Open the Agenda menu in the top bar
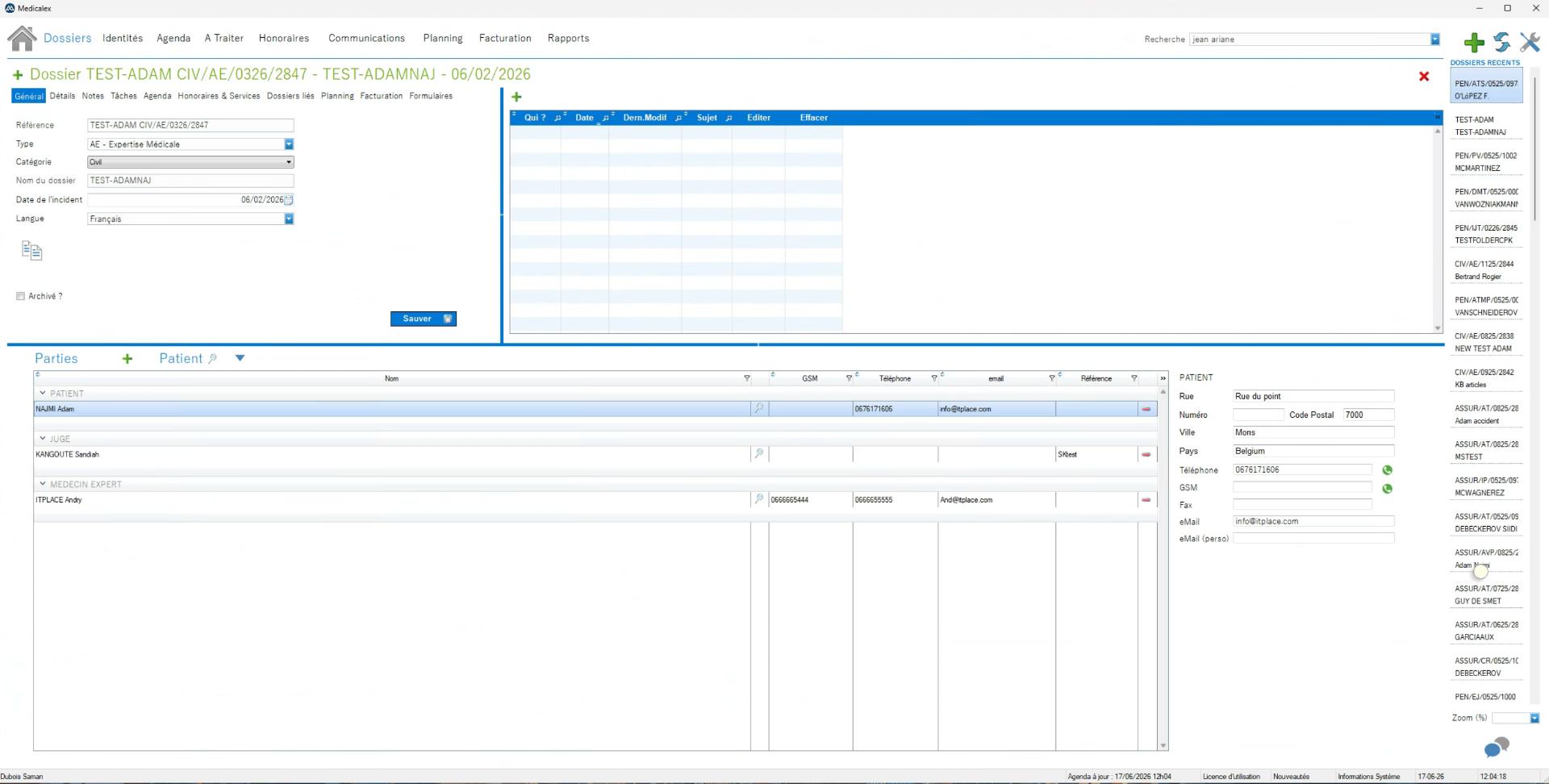Screen dimensions: 1549x784 click(173, 38)
